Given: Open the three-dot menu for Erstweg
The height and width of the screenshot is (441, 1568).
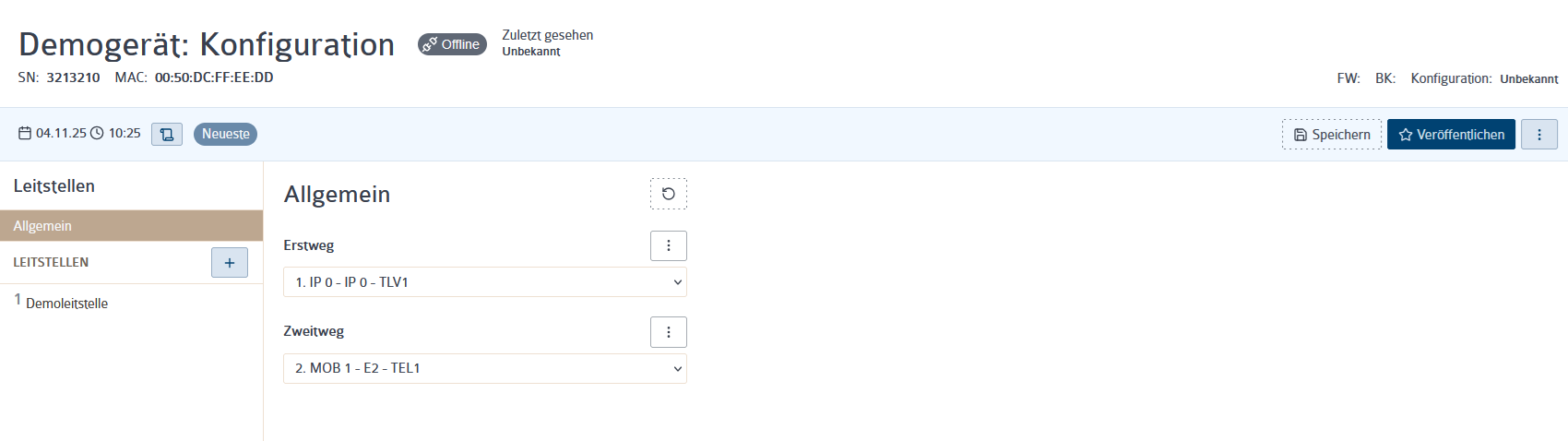Looking at the screenshot, I should tap(669, 245).
